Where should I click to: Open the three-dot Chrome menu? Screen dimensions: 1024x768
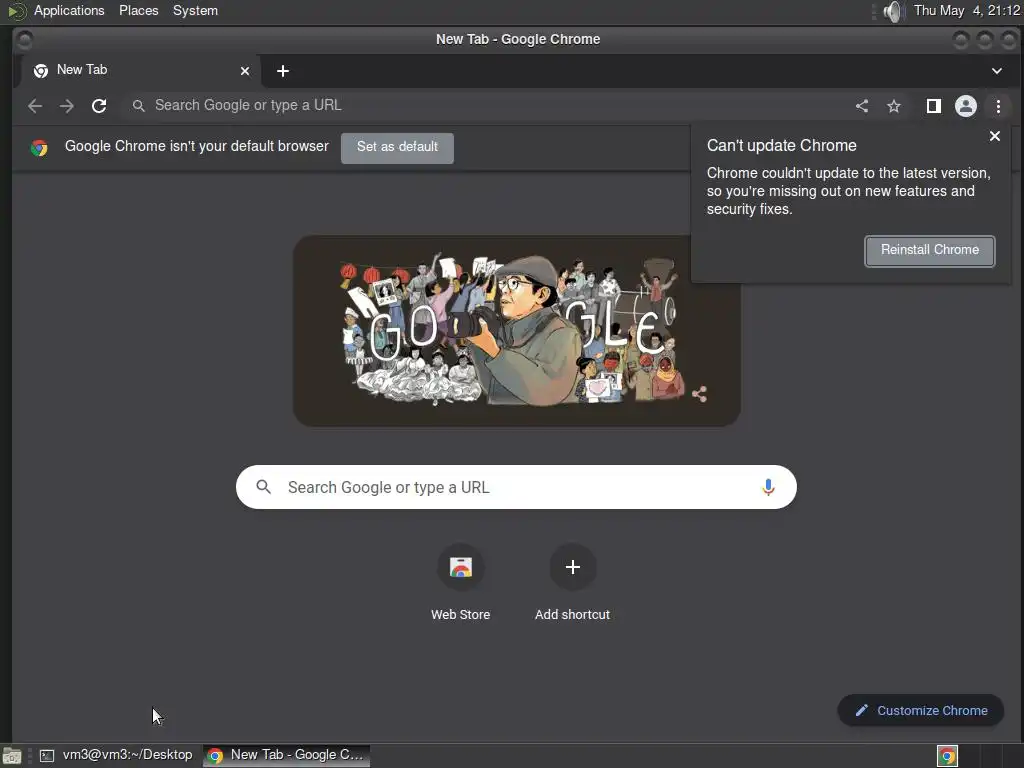(x=999, y=106)
